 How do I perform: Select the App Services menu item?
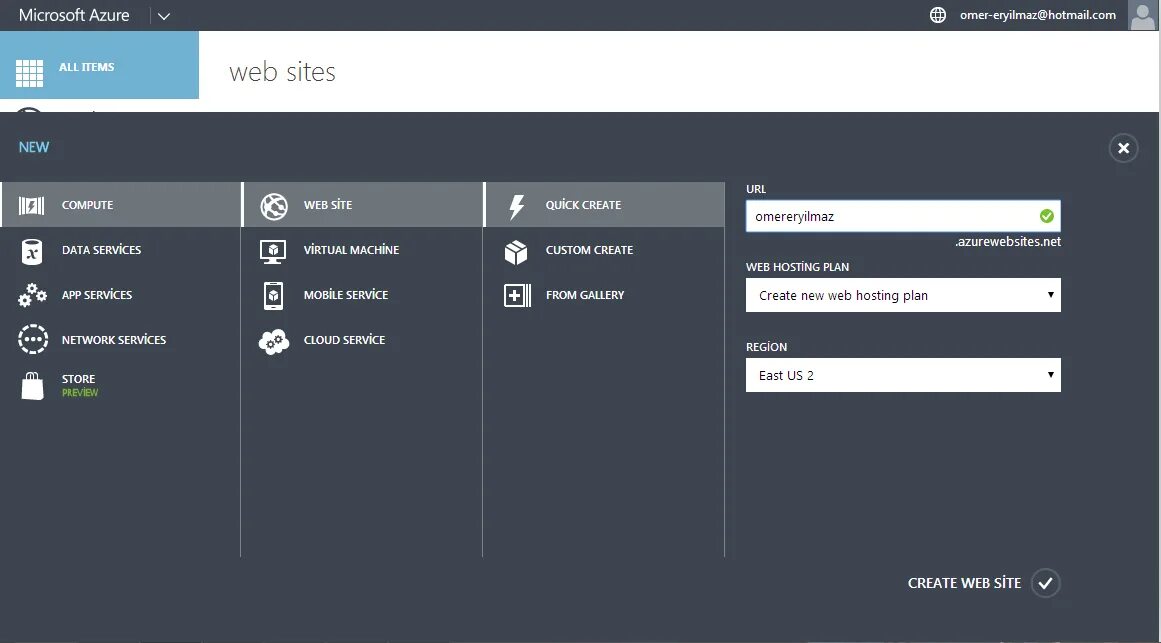[x=121, y=295]
